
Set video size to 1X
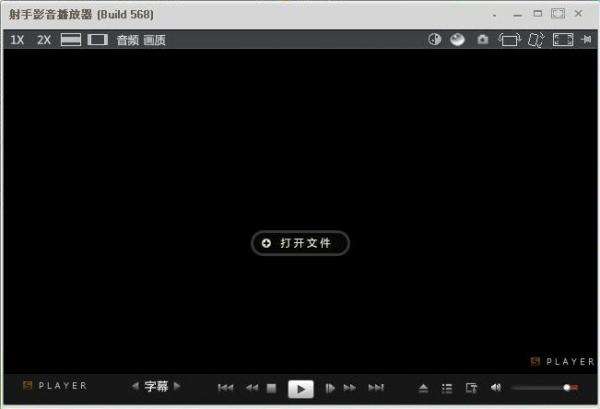click(17, 40)
